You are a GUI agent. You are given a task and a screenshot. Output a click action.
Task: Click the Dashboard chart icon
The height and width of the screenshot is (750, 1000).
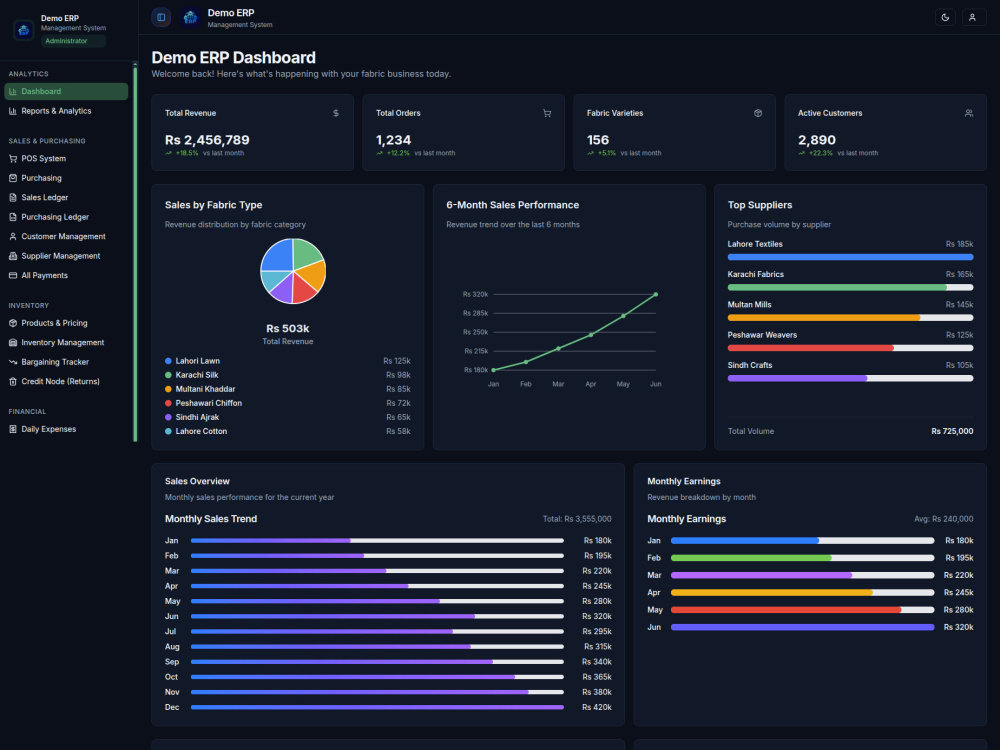[x=13, y=91]
